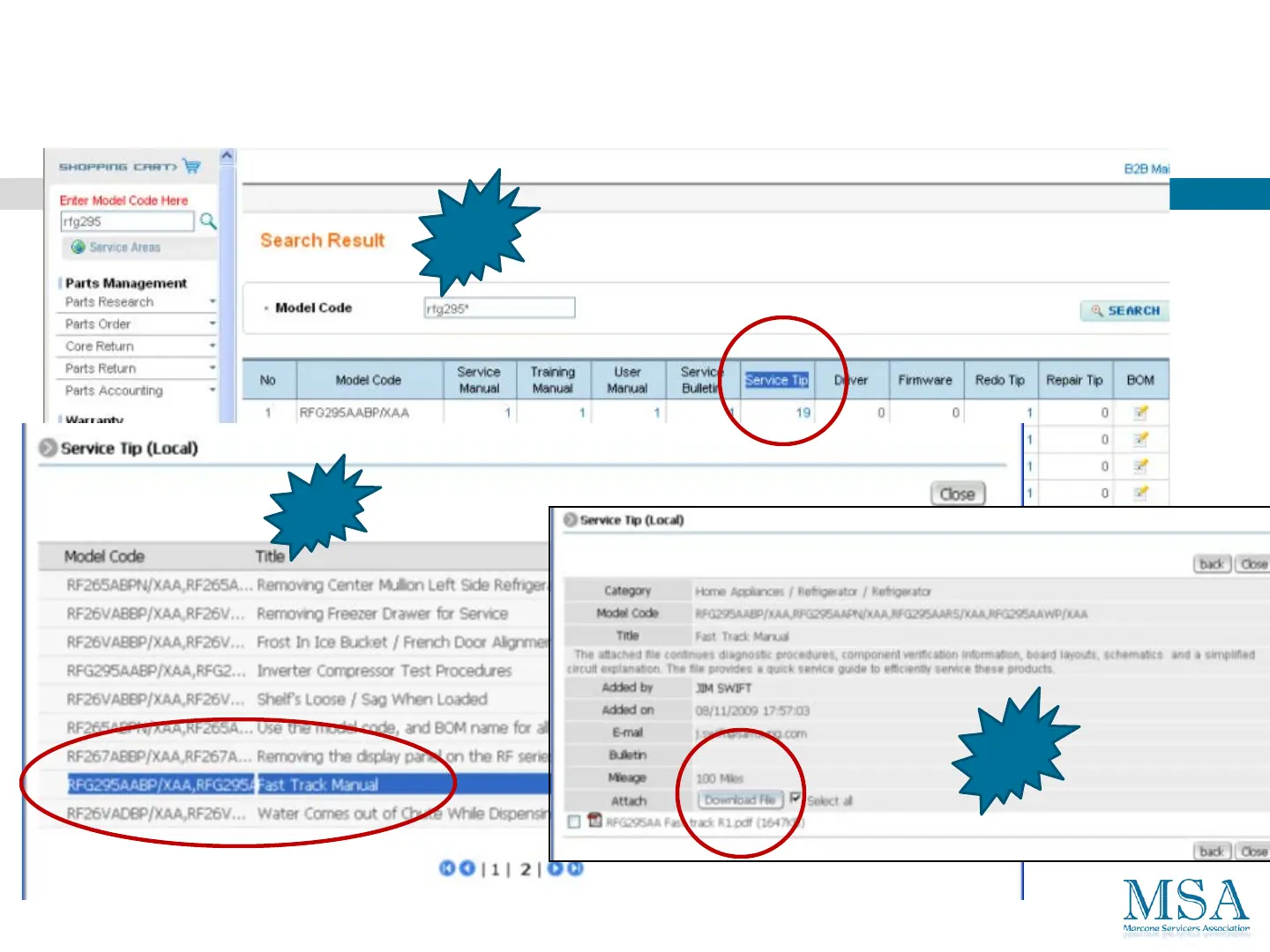Click the PDF icon for RFG295AA attachment
The height and width of the screenshot is (952, 1270).
[595, 822]
